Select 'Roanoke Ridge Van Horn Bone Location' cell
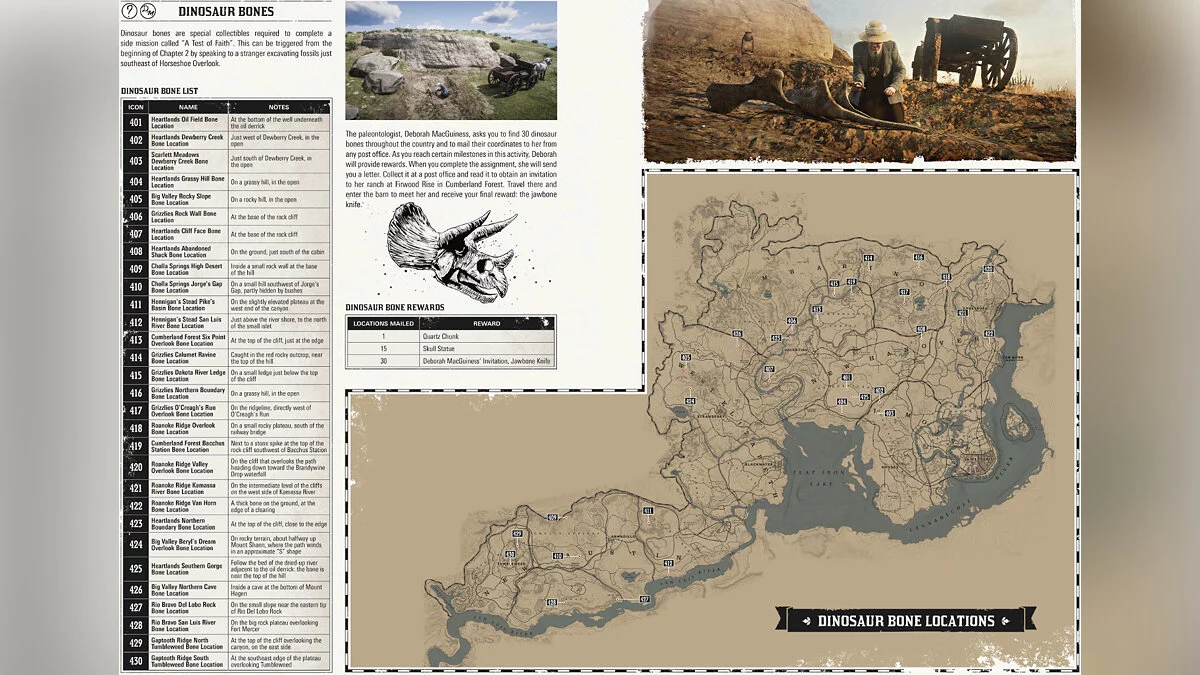 coord(188,506)
